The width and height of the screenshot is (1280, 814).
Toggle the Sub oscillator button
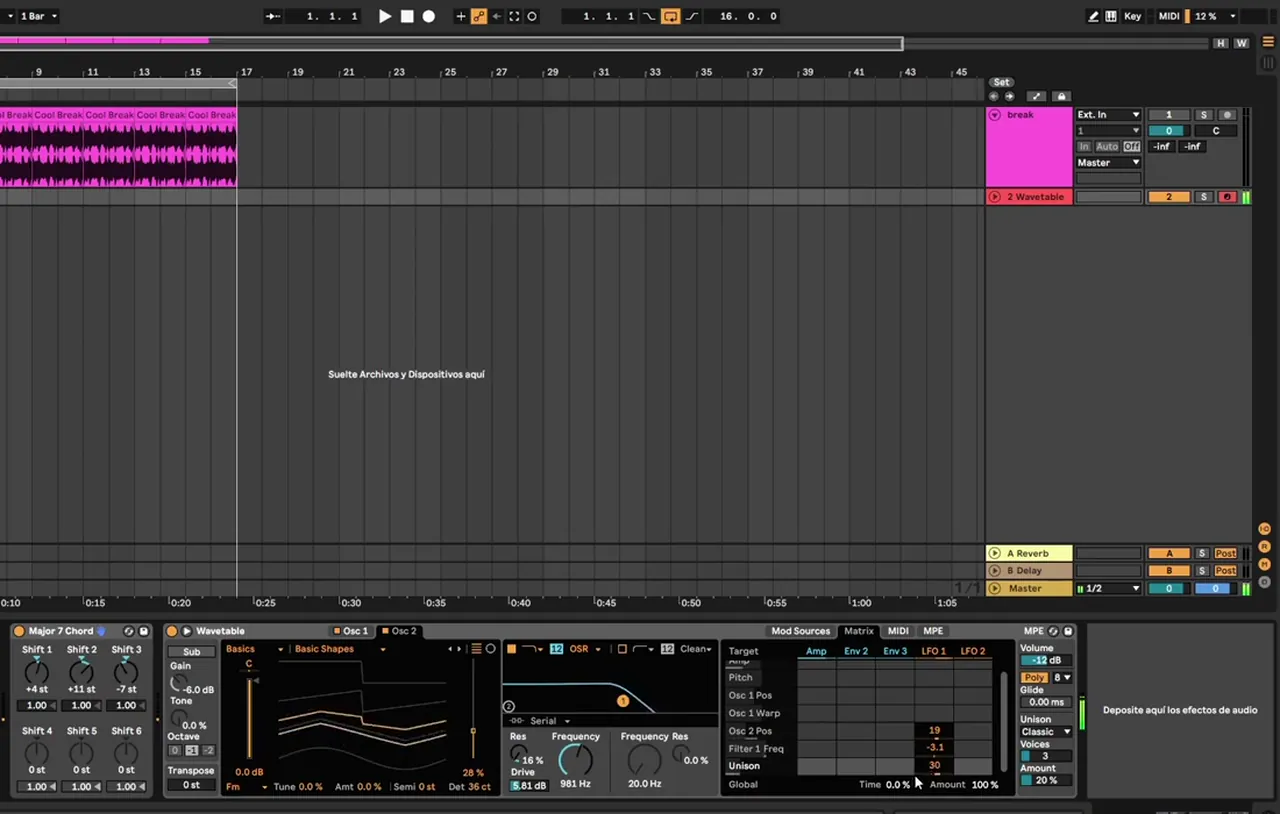(x=191, y=652)
